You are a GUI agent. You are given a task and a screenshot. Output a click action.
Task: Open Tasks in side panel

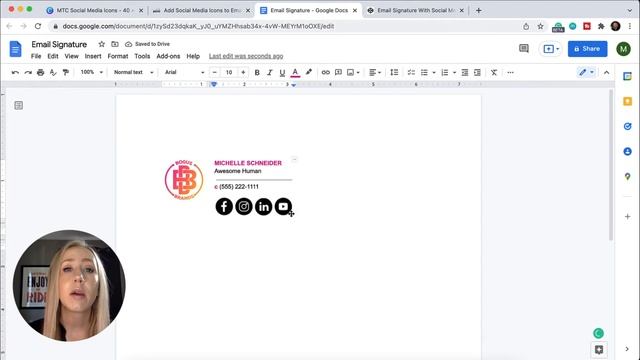627,127
